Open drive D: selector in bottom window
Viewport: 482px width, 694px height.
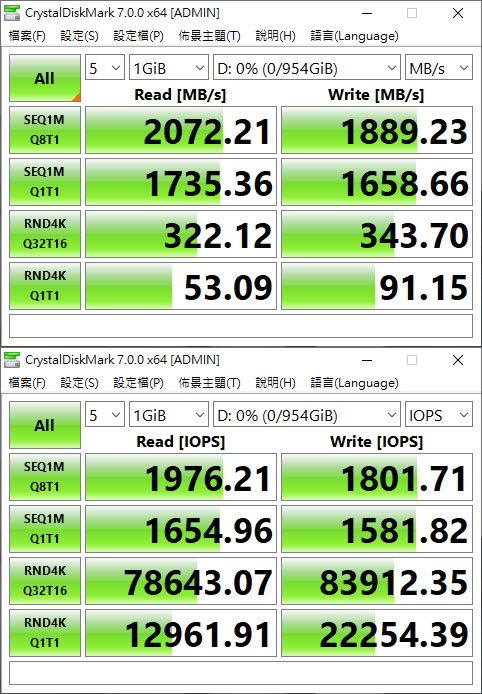point(306,415)
